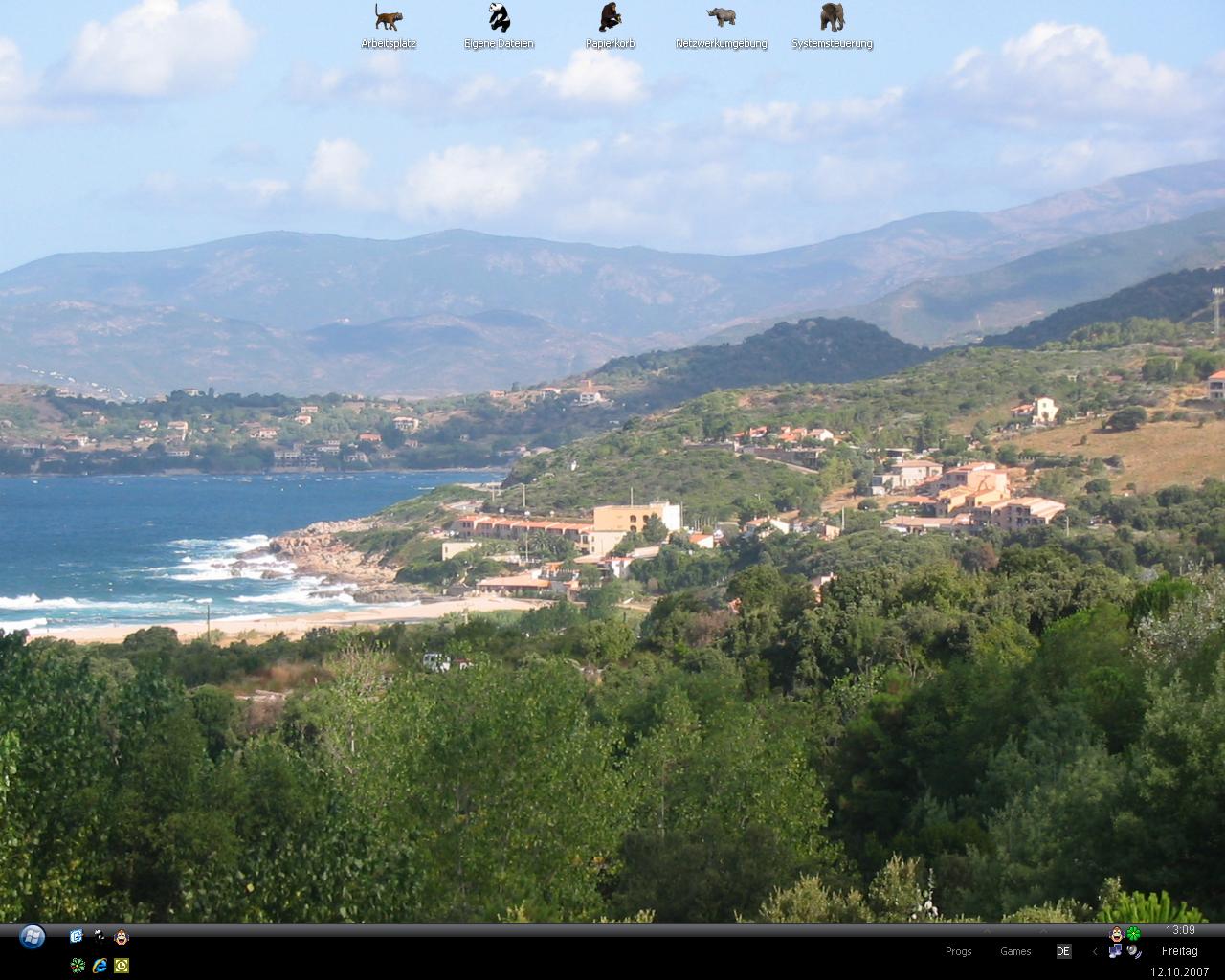
Task: Click the 13:09 taskbar clock
Action: pos(1180,930)
